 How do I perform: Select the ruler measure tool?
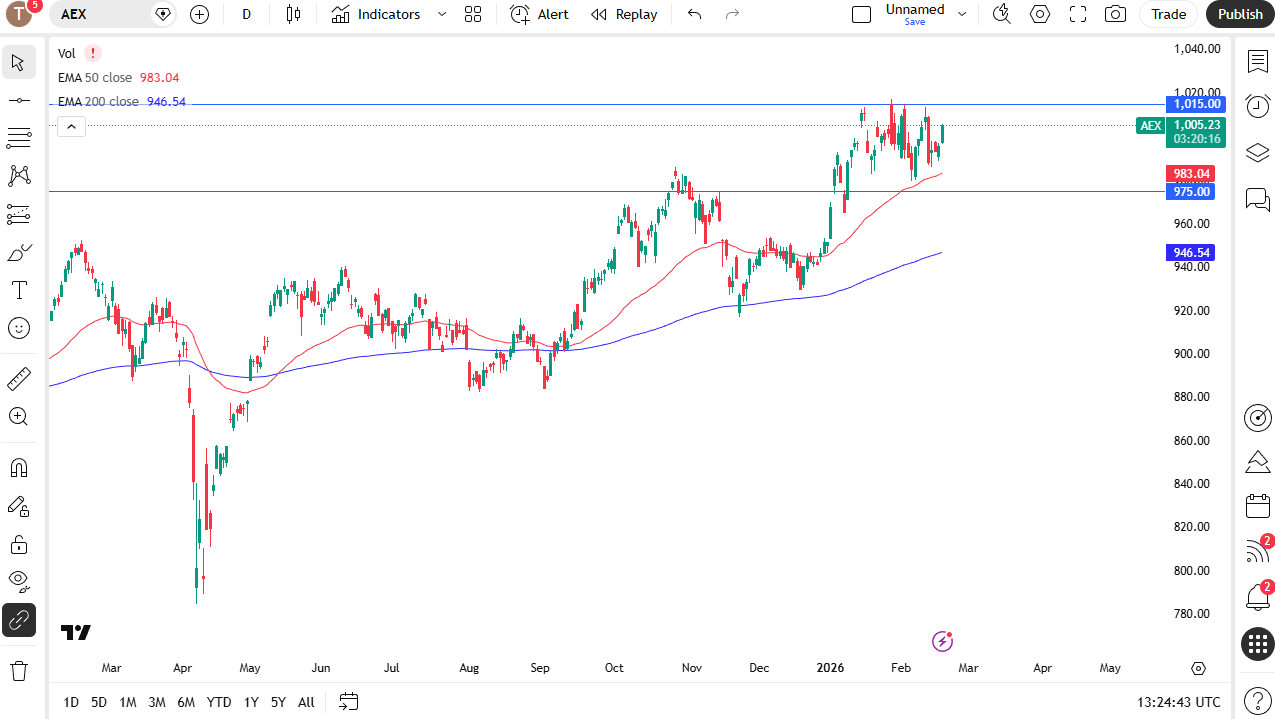pos(18,379)
